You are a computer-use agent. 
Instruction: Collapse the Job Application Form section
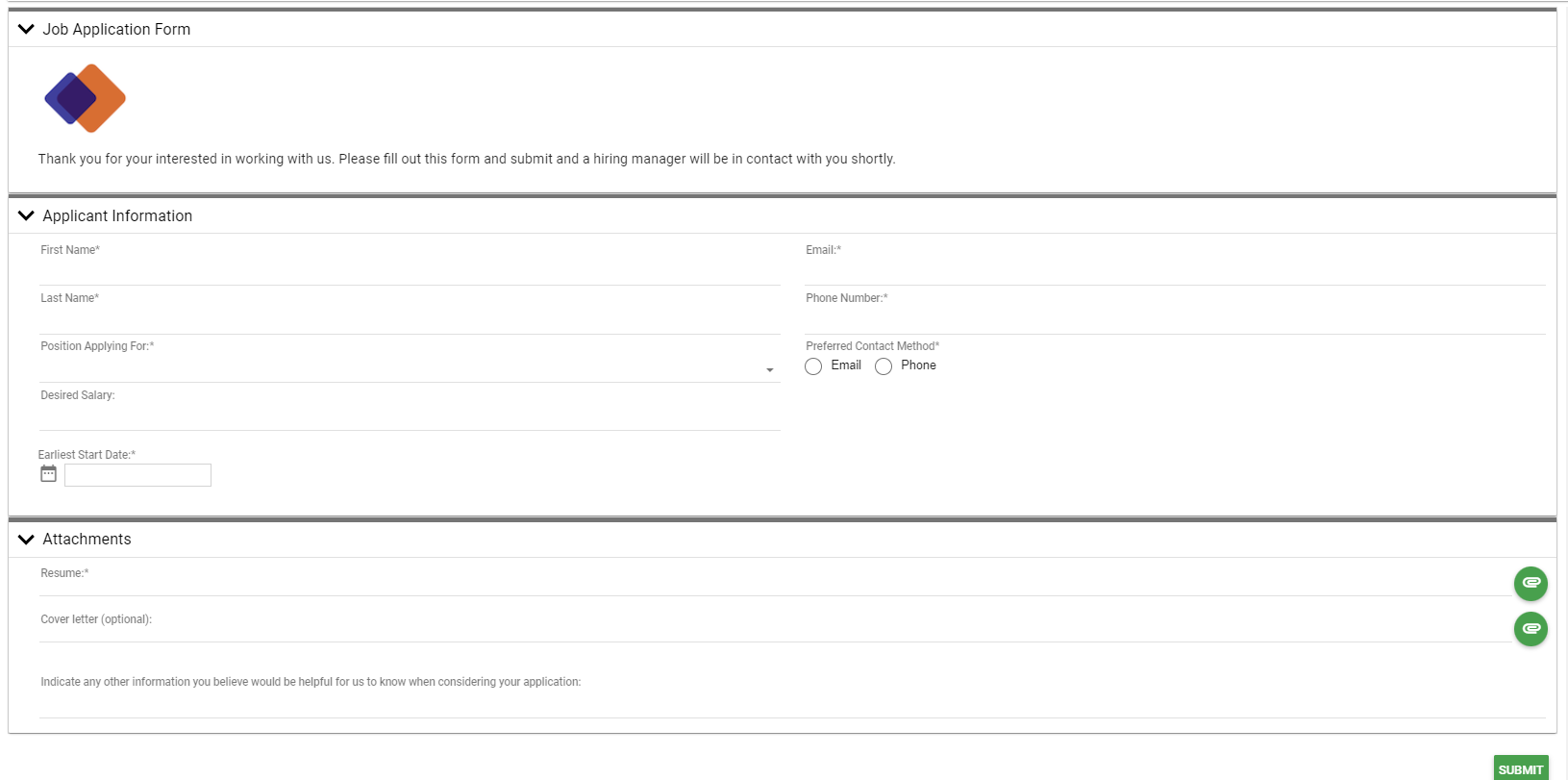tap(26, 30)
